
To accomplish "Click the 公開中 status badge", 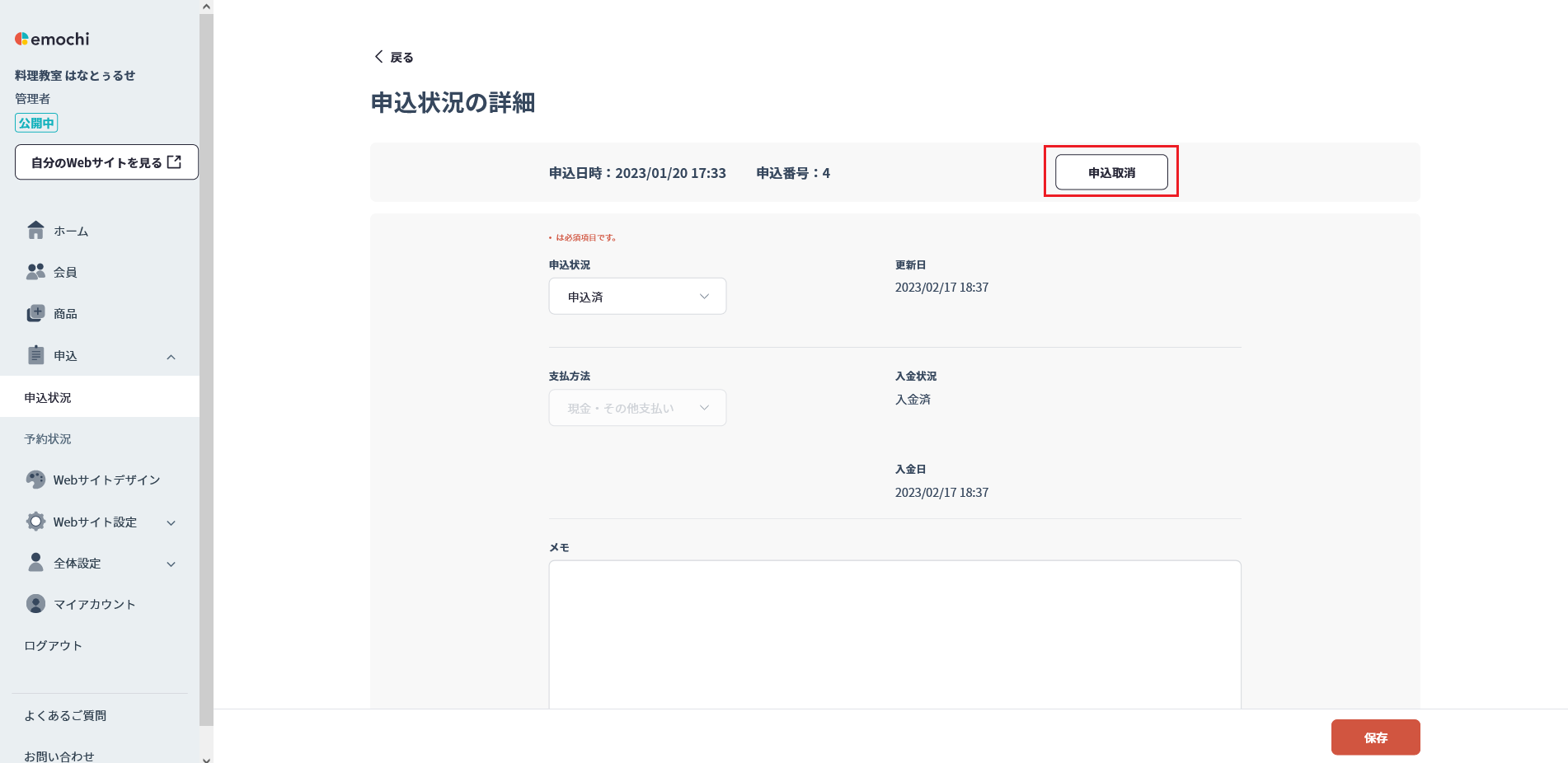I will point(36,123).
